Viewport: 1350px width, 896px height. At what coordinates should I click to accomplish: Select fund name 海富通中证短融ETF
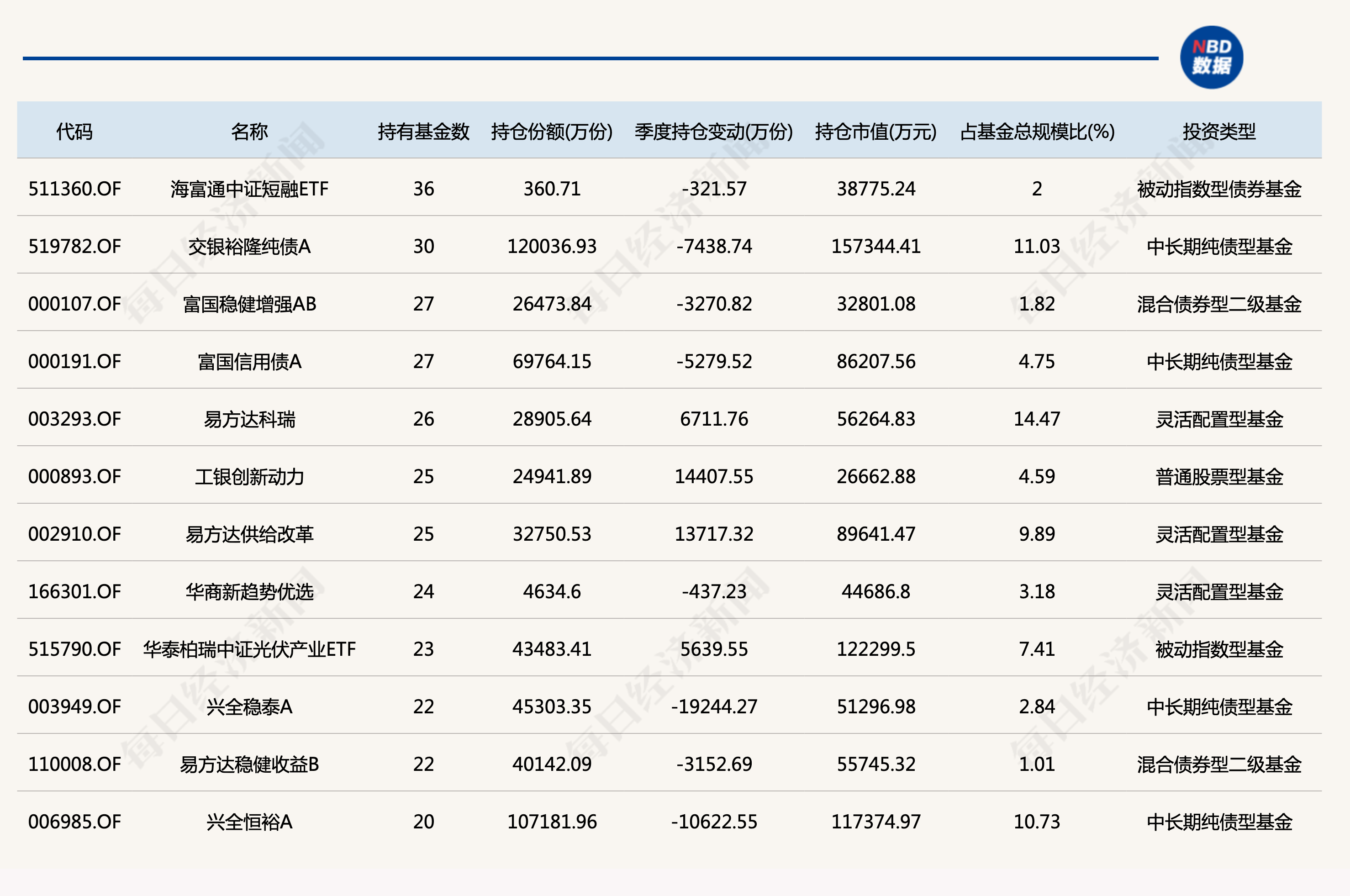pos(249,189)
